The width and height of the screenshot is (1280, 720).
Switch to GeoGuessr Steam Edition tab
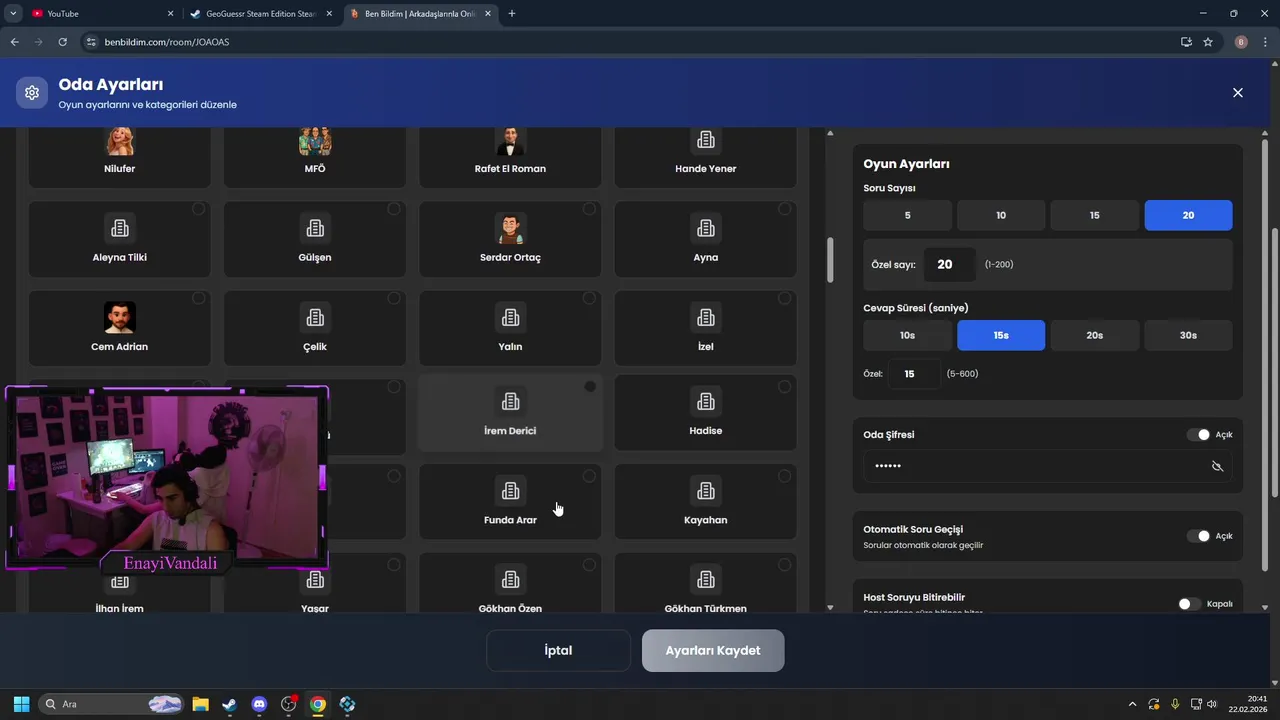pyautogui.click(x=262, y=14)
